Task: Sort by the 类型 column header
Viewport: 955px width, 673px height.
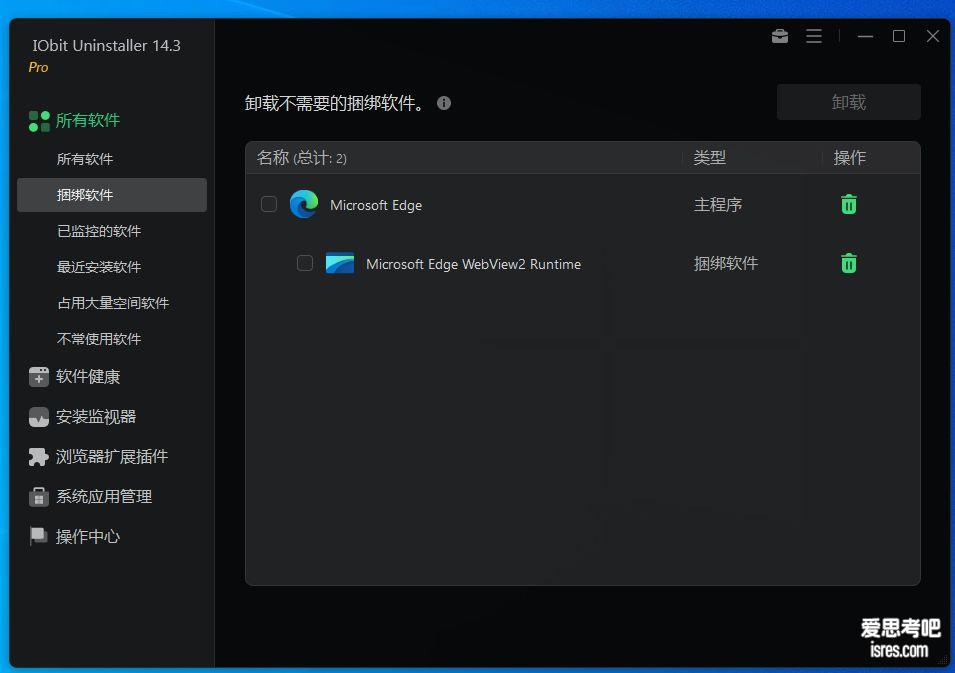Action: [x=710, y=158]
